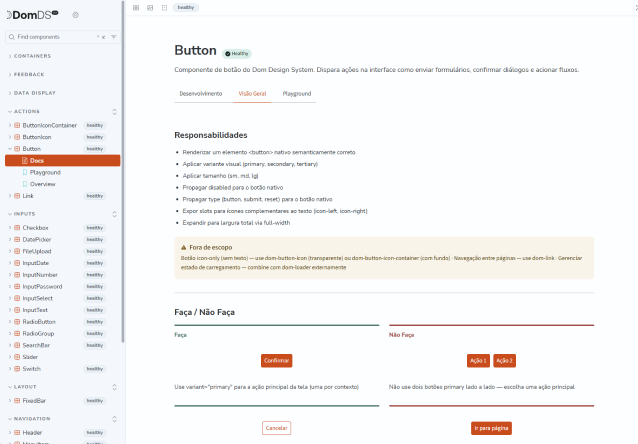This screenshot has height=444, width=638.
Task: Expand the InputPassword tree item
Action: [10, 287]
